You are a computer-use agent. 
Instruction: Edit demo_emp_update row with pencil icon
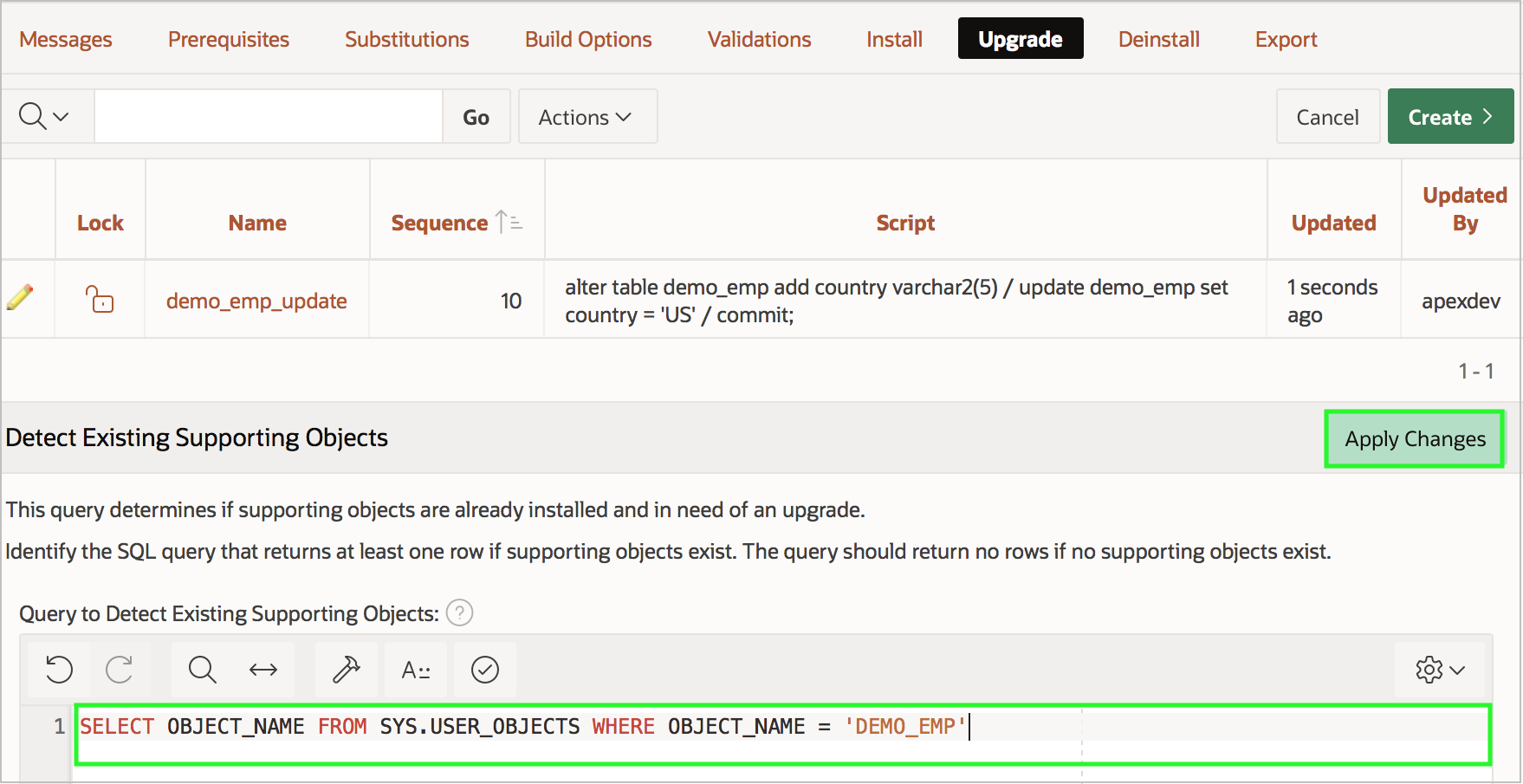point(20,298)
